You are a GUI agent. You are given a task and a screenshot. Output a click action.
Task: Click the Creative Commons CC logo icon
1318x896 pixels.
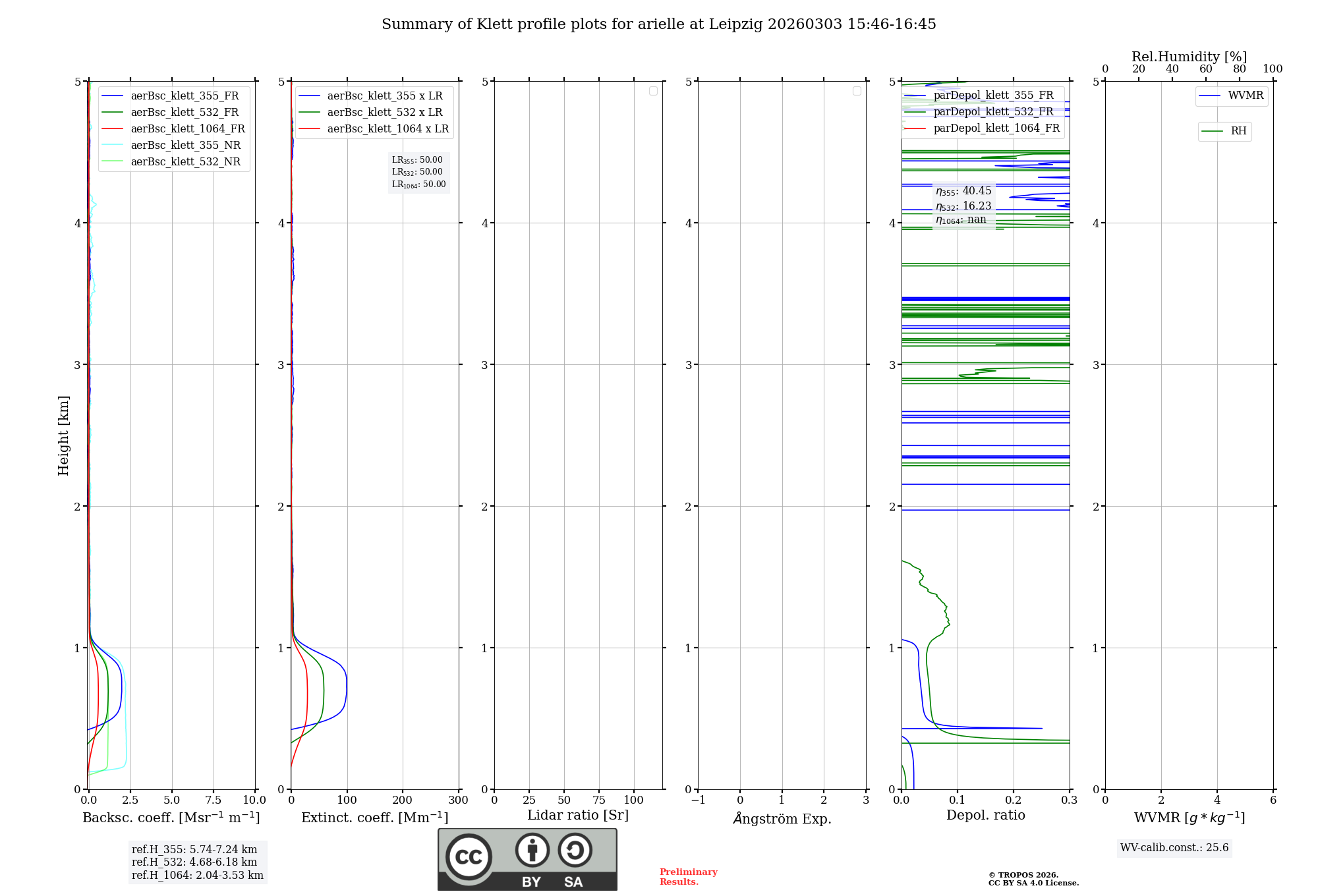469,857
